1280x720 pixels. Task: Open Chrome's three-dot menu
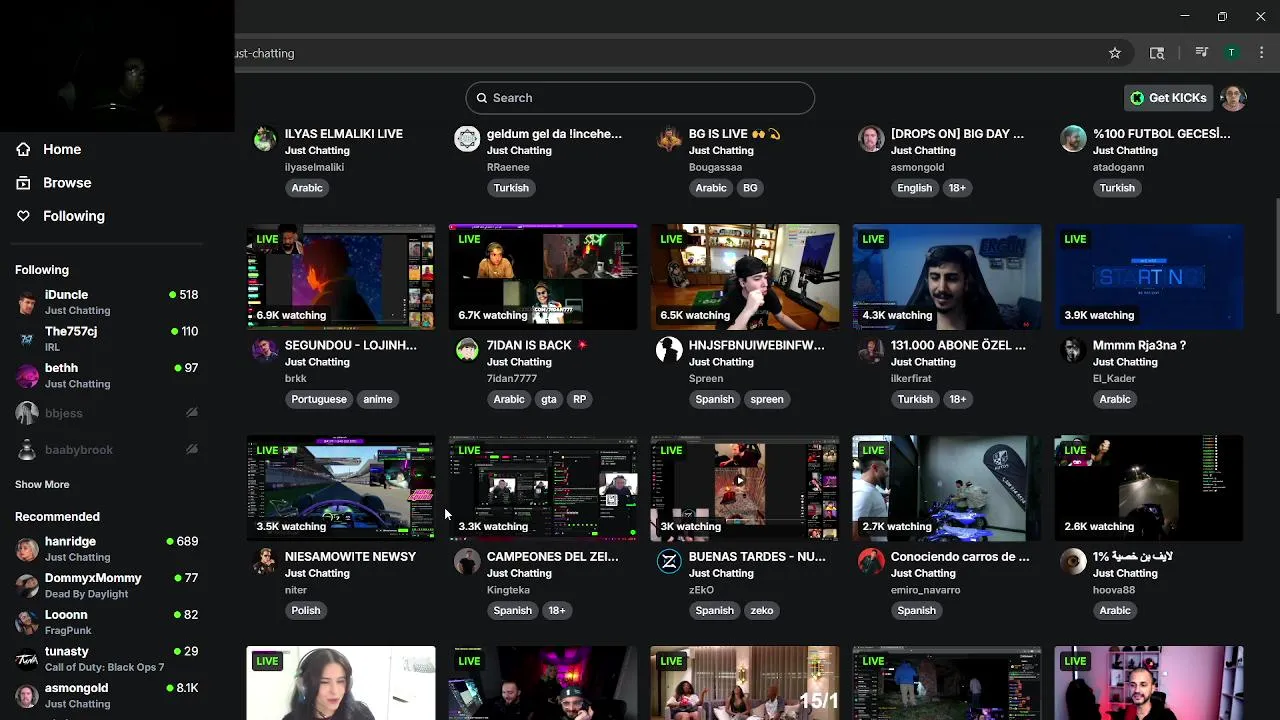(x=1259, y=53)
